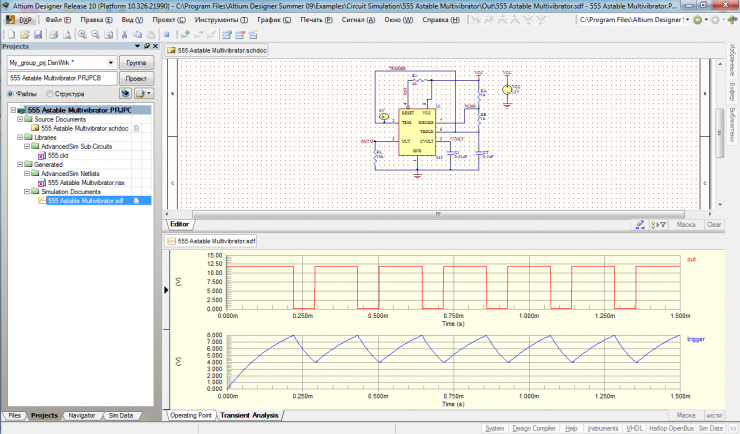The height and width of the screenshot is (434, 740).
Task: Collapse the AdvancedSim Netlists folder
Action: [27, 174]
